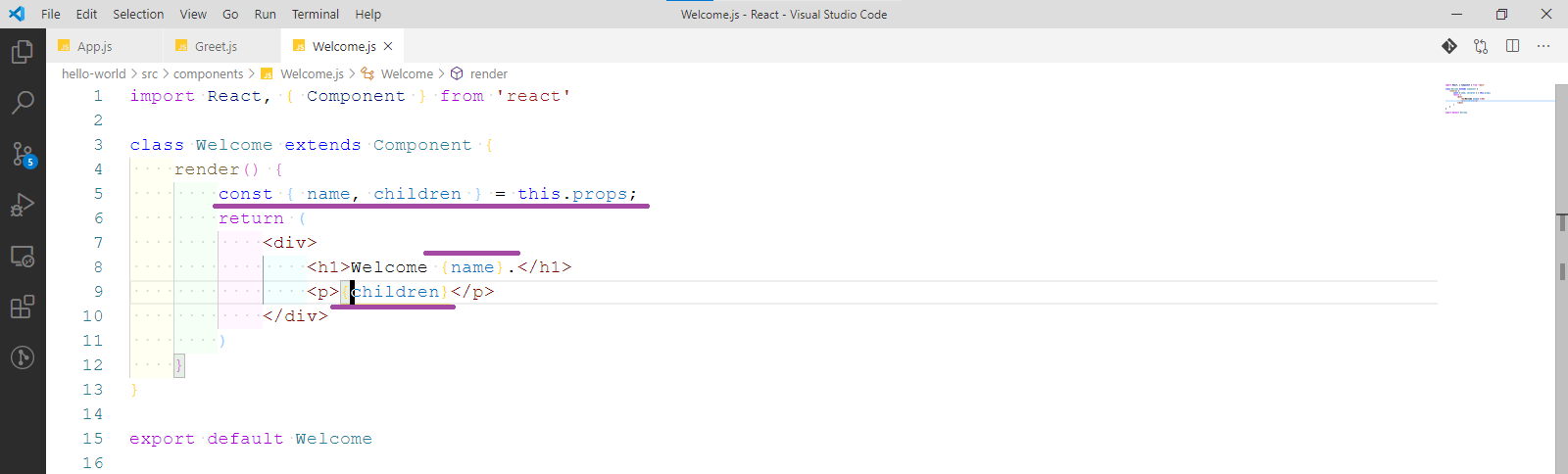Click 'default' keyword on line 15
The image size is (1568, 474).
click(x=245, y=439)
